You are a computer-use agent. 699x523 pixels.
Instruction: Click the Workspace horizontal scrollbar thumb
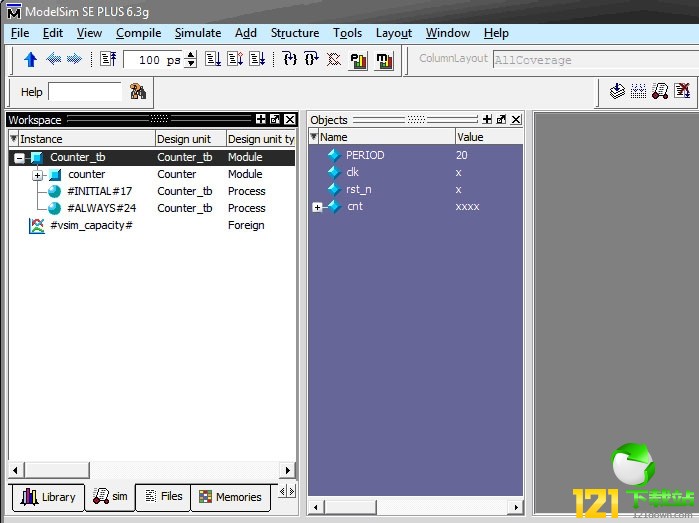click(57, 470)
